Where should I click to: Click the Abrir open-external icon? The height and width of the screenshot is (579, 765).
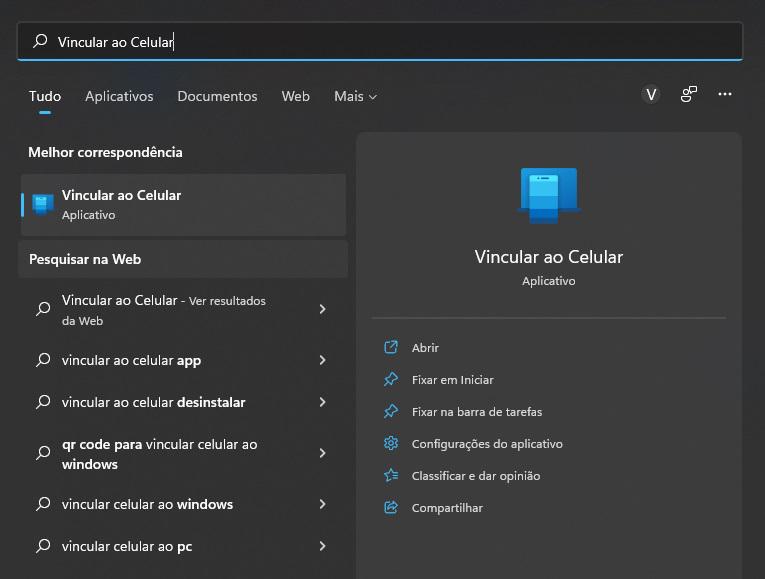(x=391, y=347)
